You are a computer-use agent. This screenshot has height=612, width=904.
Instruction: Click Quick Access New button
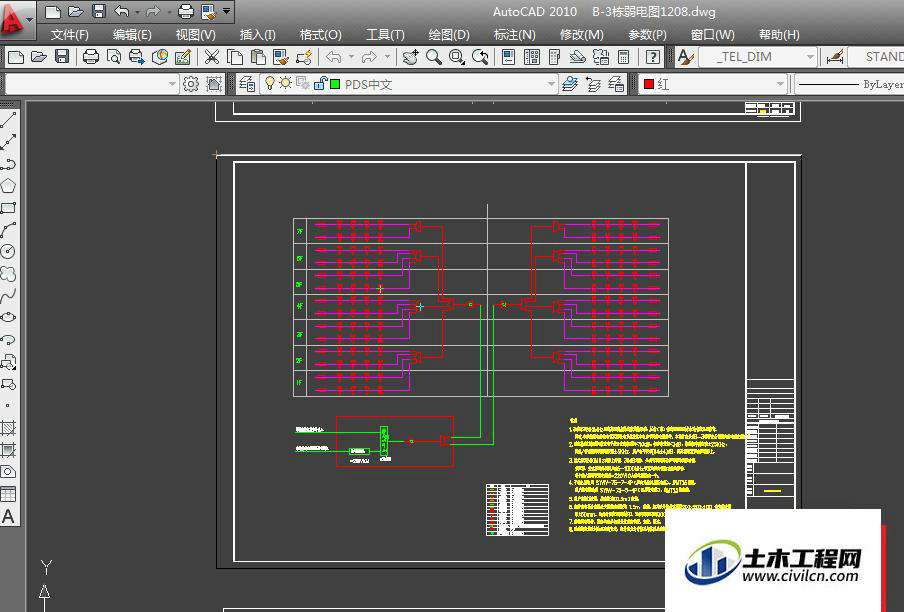tap(52, 11)
